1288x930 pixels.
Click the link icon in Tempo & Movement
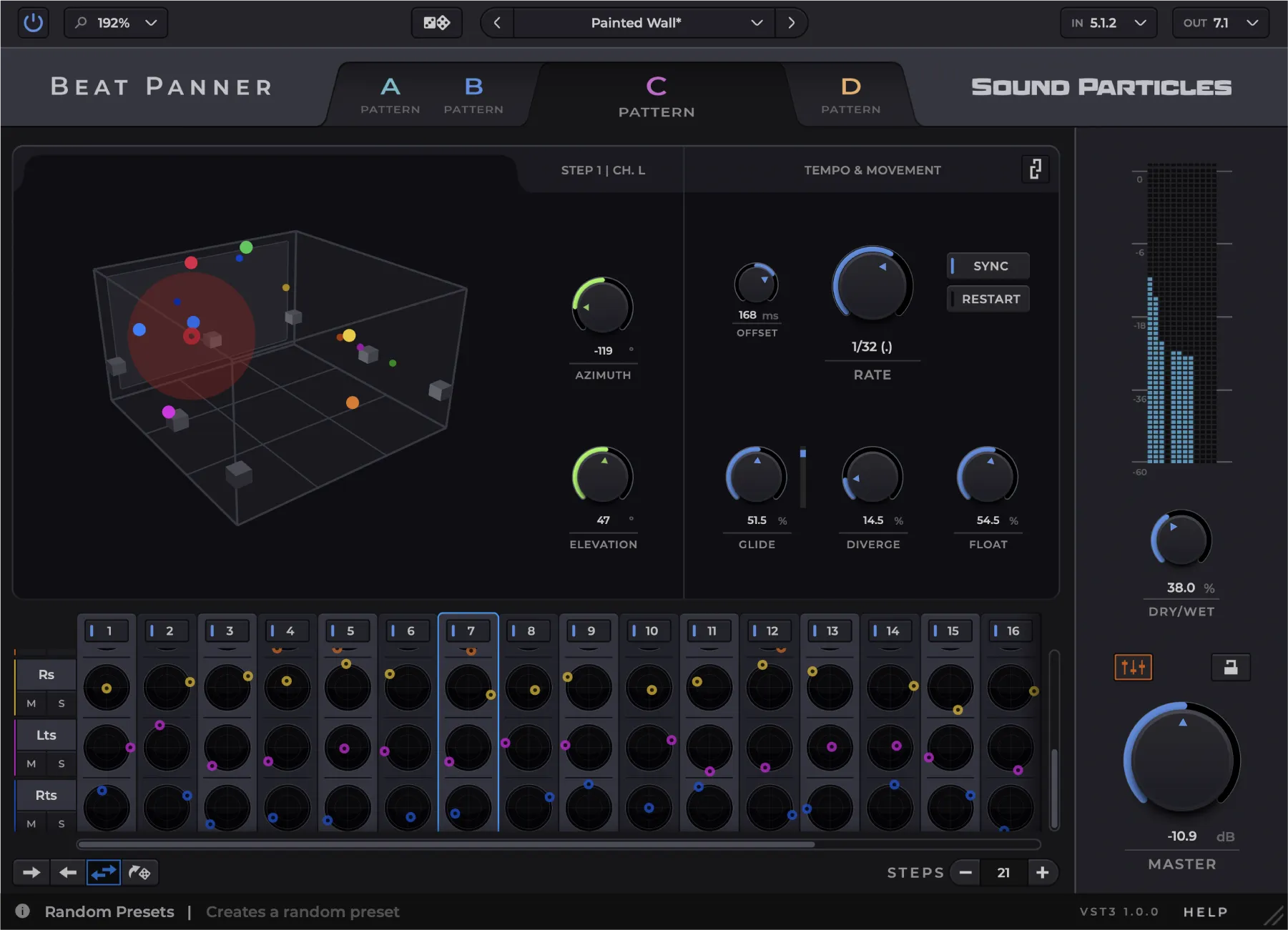point(1035,169)
